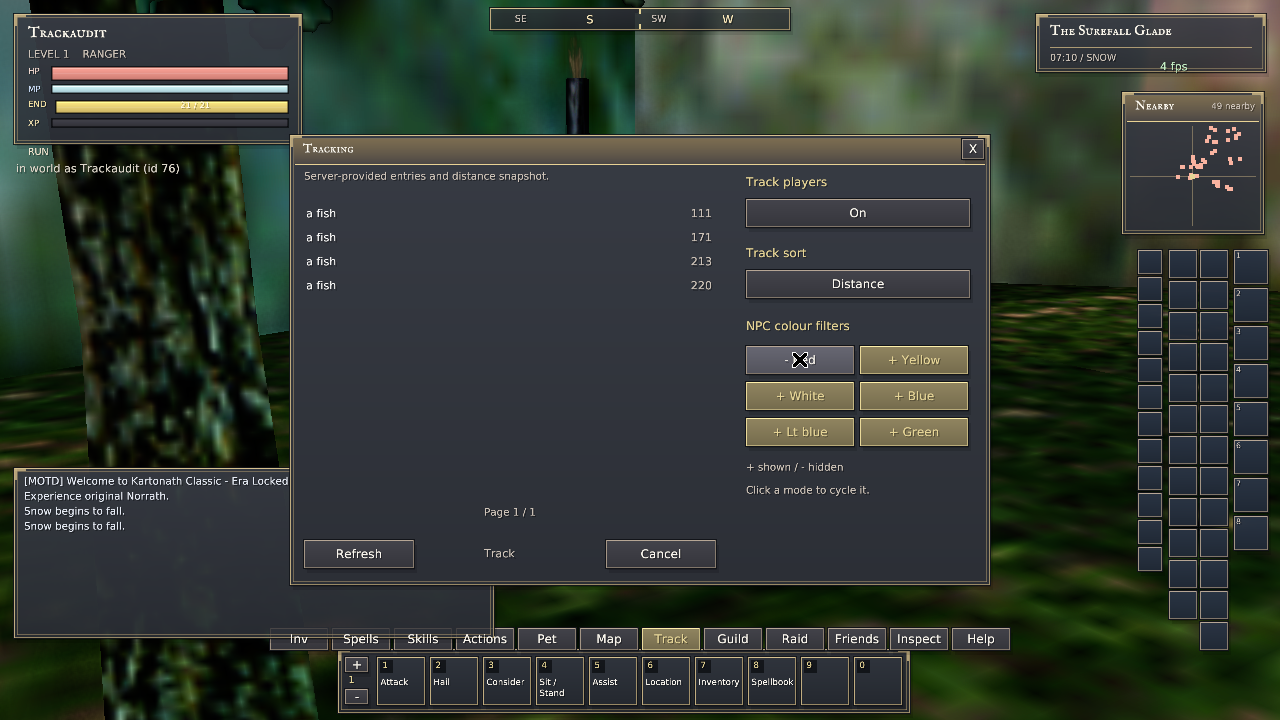Click the red HP bar
The height and width of the screenshot is (720, 1280).
170,73
